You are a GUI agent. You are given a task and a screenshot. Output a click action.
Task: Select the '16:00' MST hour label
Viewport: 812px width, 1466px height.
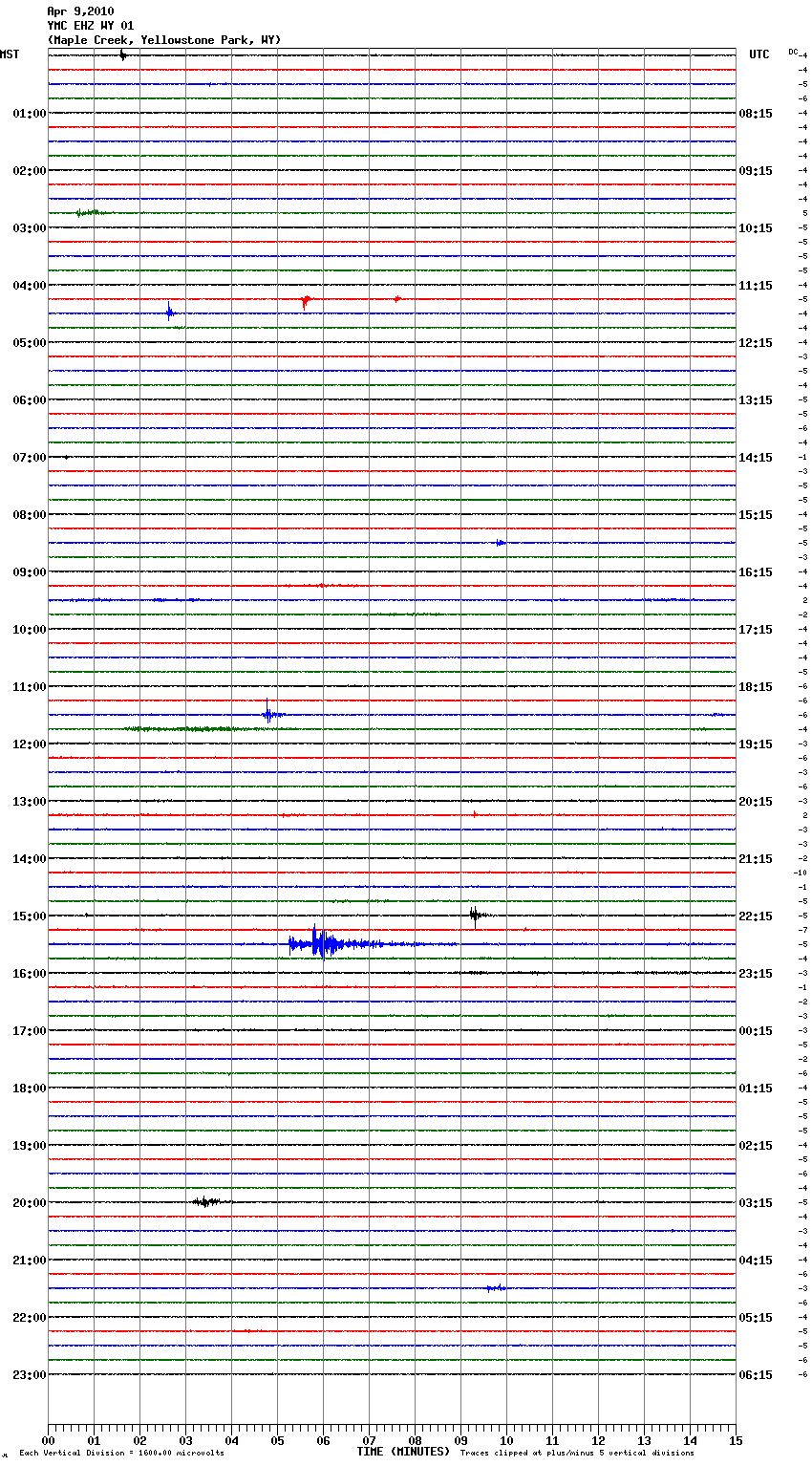click(x=30, y=974)
